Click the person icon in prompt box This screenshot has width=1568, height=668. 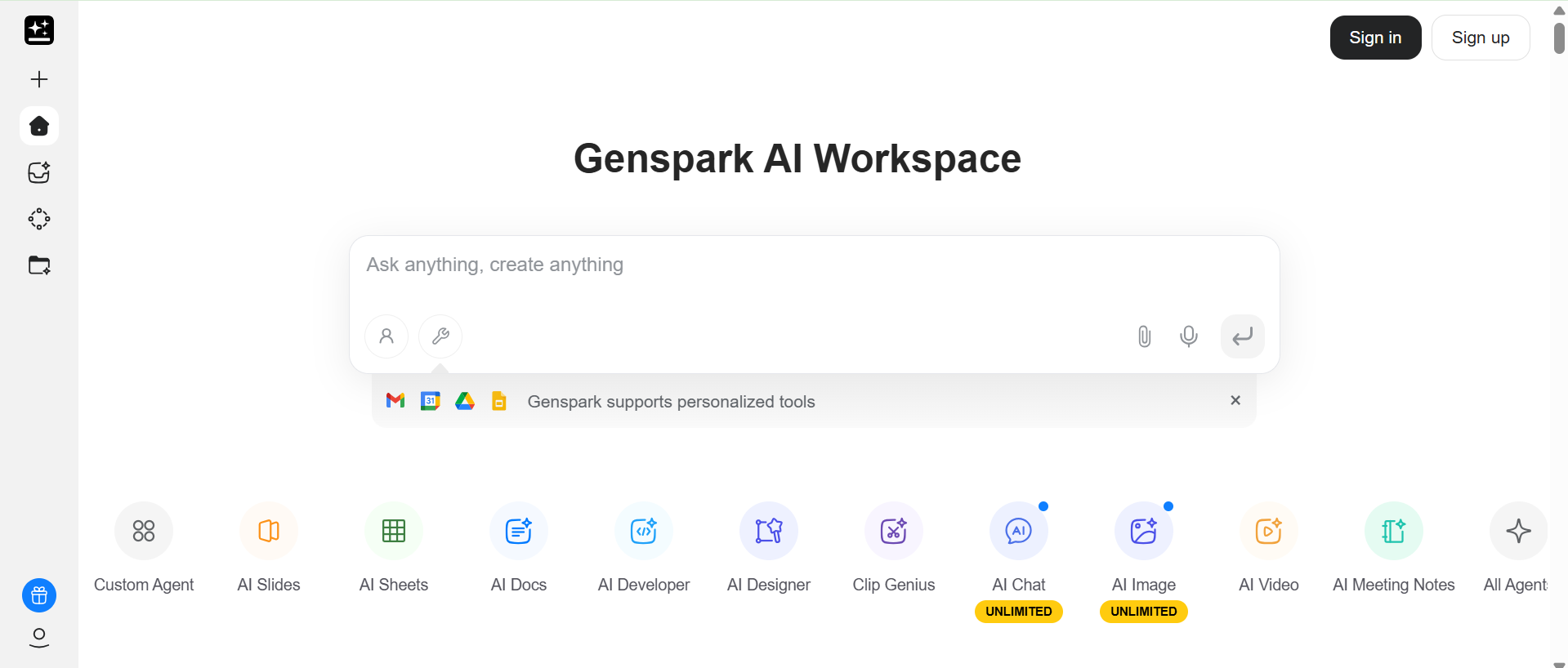(386, 336)
